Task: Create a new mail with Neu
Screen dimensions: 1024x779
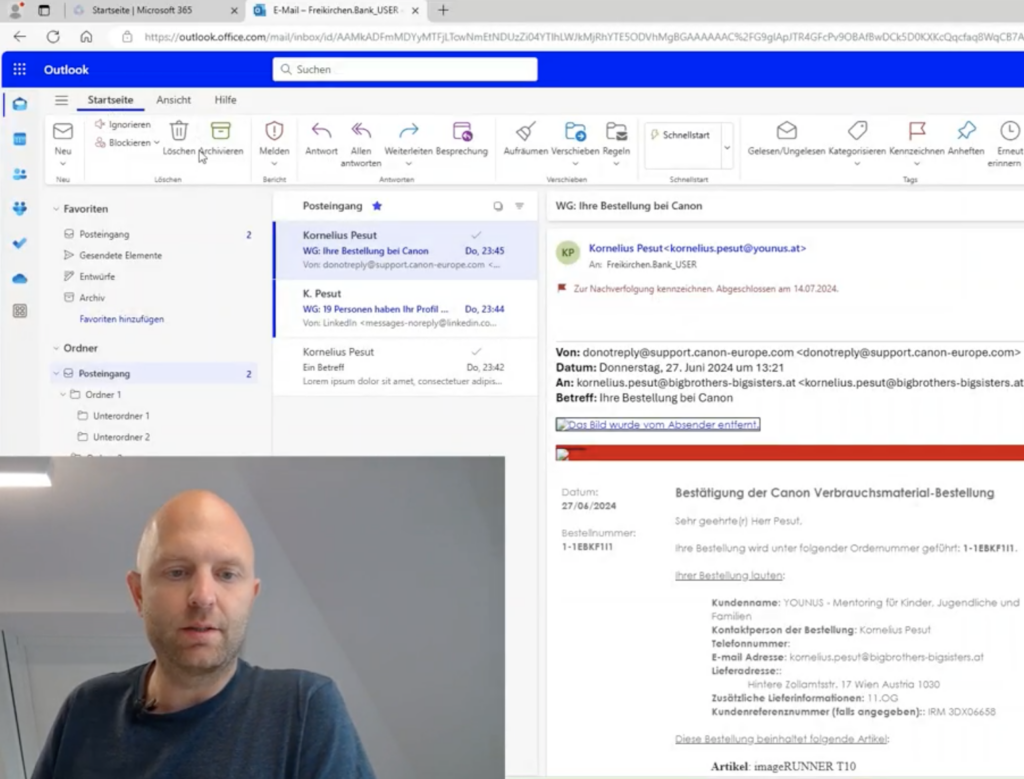Action: click(x=63, y=139)
